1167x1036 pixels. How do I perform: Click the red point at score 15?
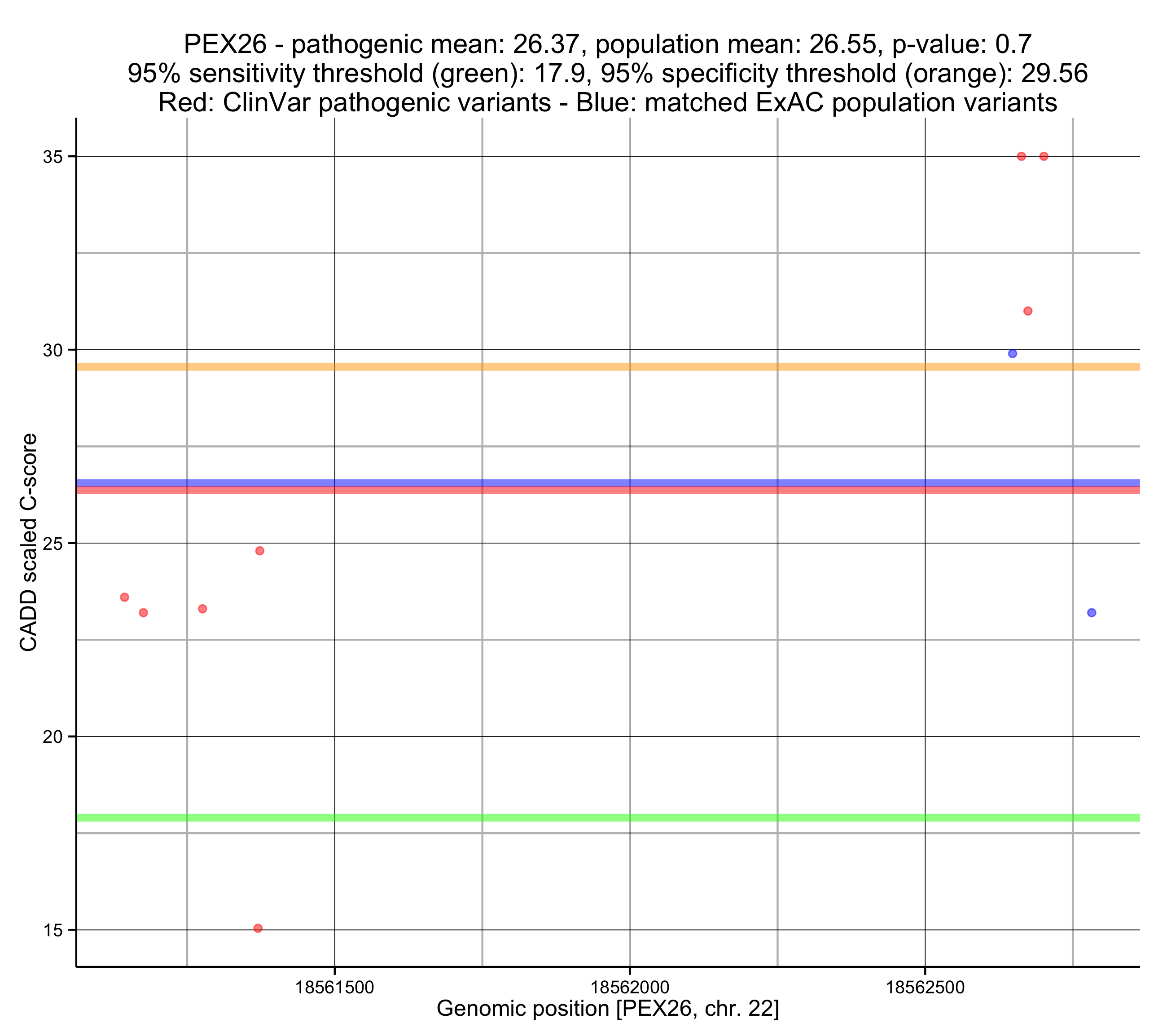258,928
